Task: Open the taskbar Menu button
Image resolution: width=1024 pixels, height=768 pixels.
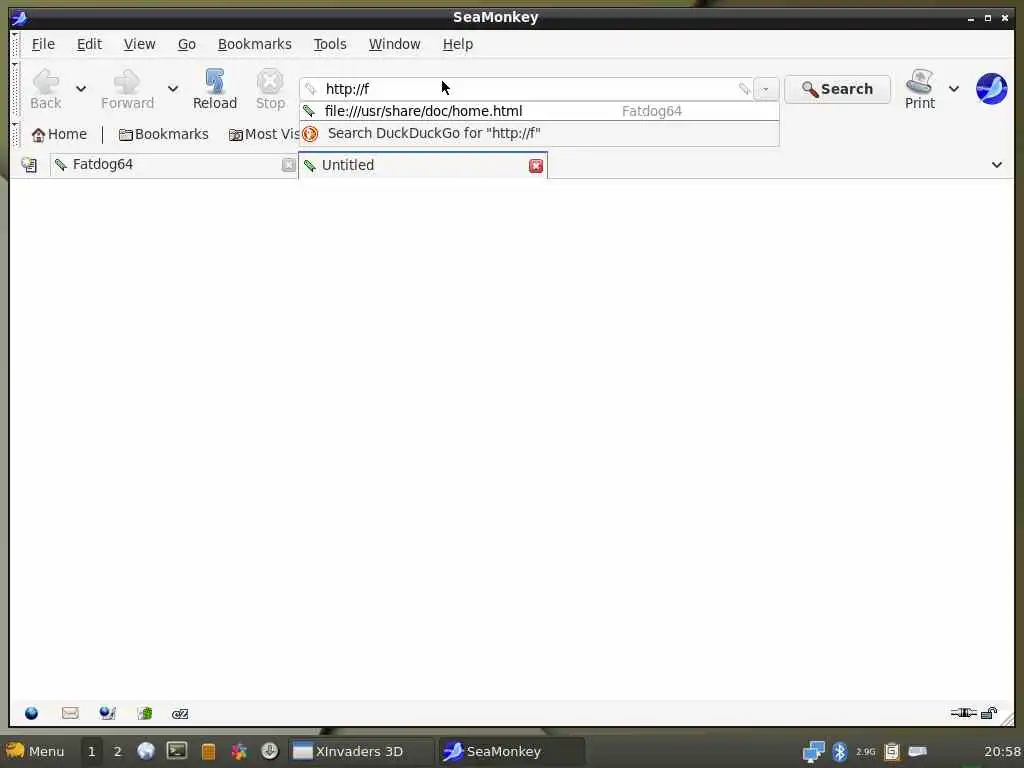Action: (36, 751)
